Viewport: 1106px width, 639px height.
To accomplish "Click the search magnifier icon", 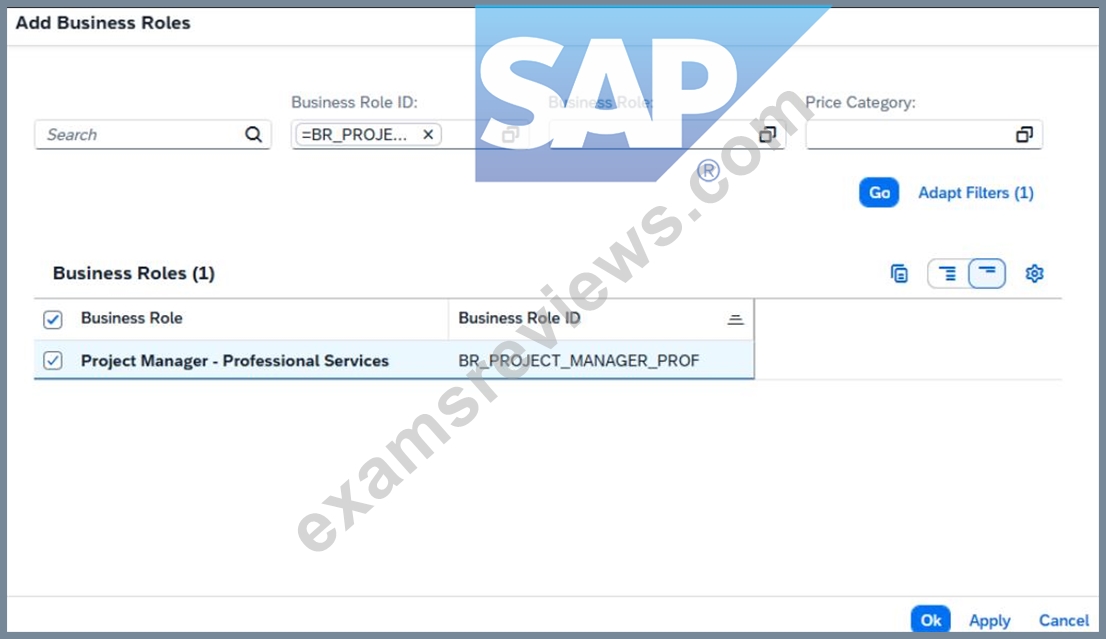I will click(253, 135).
